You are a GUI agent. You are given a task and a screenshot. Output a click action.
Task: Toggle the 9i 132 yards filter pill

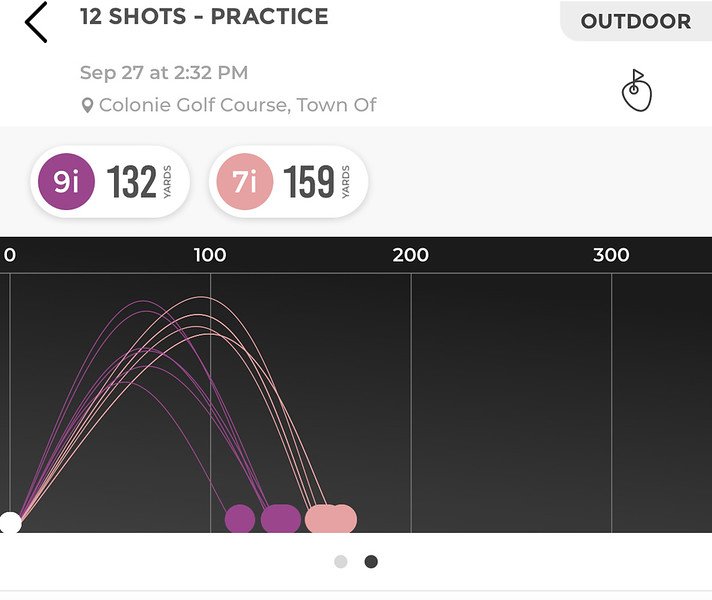coord(110,181)
